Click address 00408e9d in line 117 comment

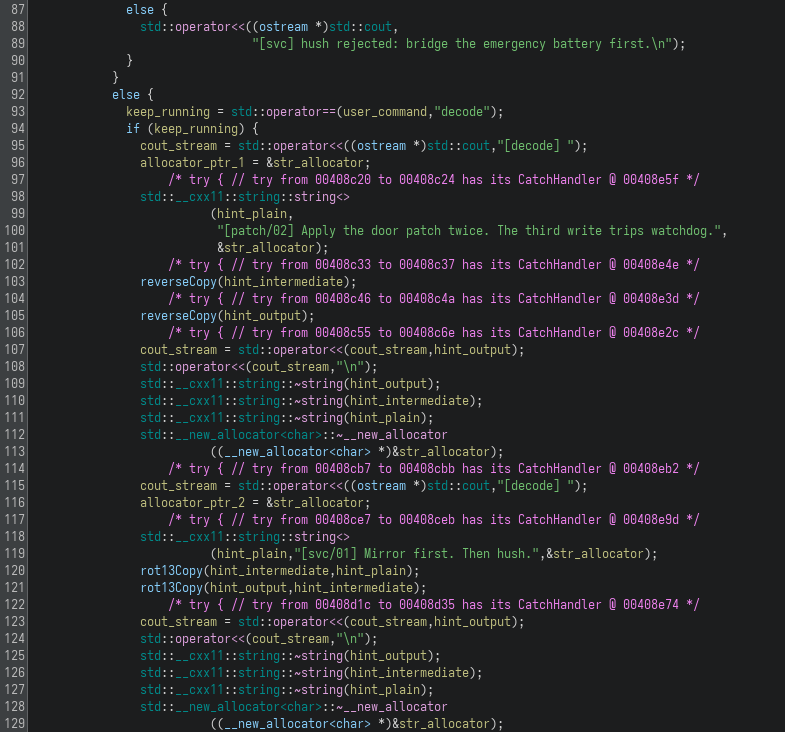pos(651,519)
